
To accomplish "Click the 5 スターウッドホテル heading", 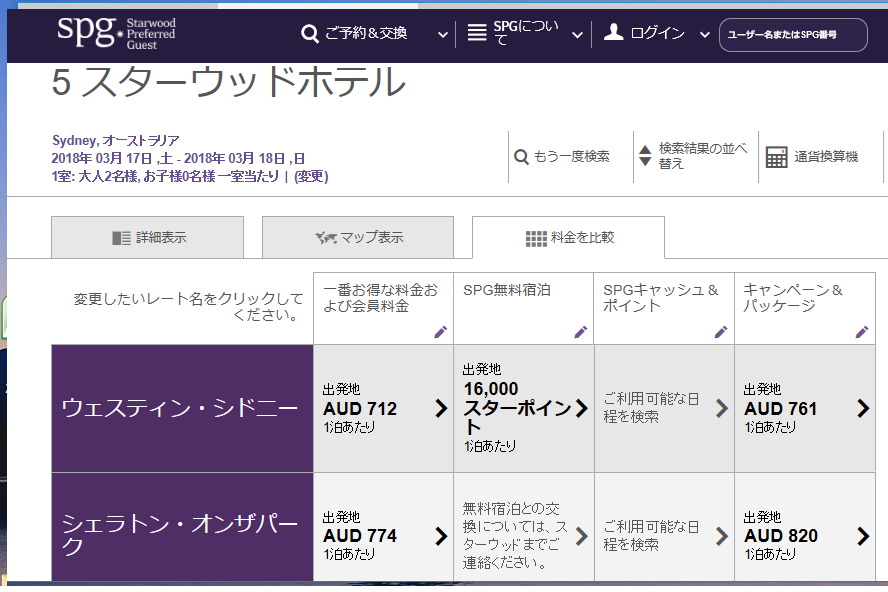I will [x=229, y=82].
